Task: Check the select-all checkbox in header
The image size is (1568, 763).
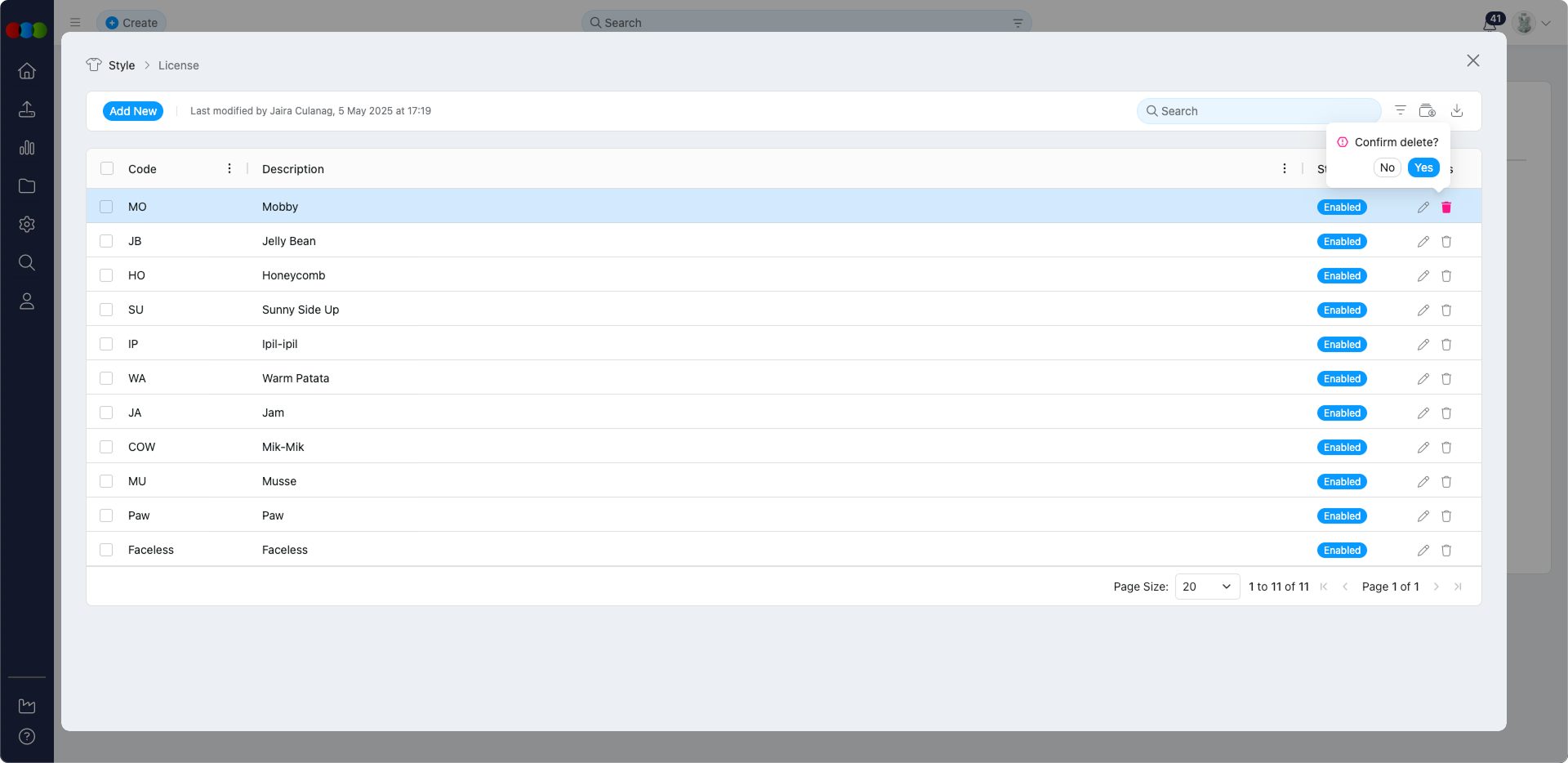Action: (107, 168)
